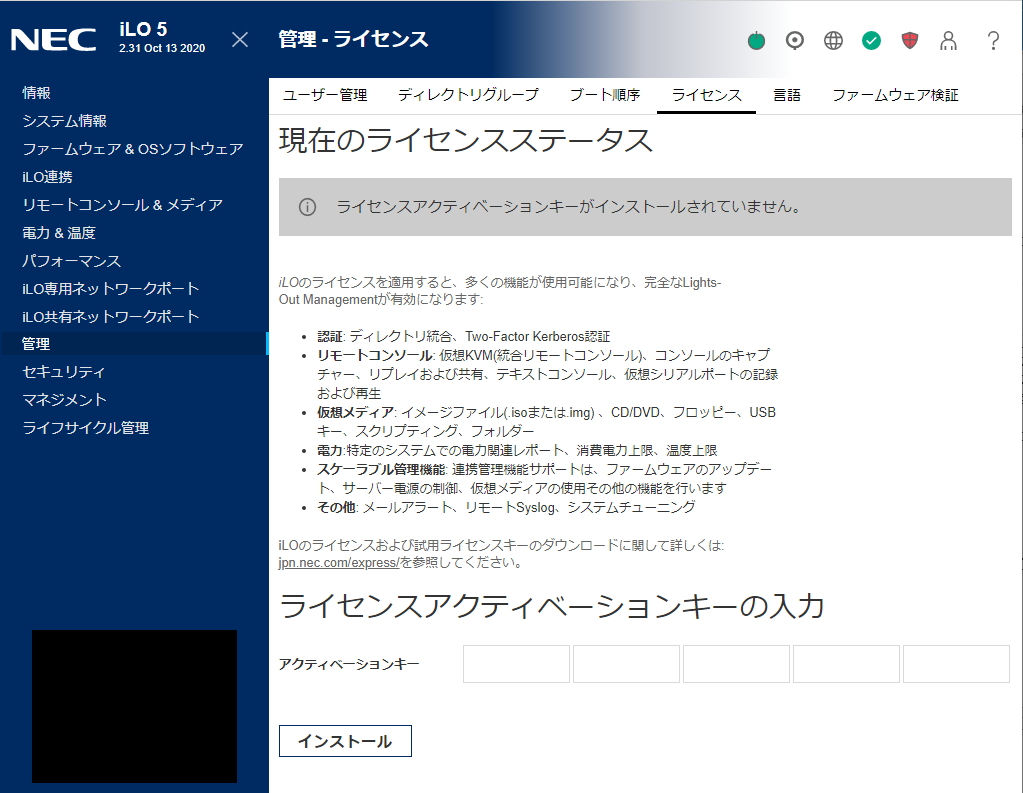Click the black remote console thumbnail
This screenshot has width=1023, height=793.
[134, 706]
